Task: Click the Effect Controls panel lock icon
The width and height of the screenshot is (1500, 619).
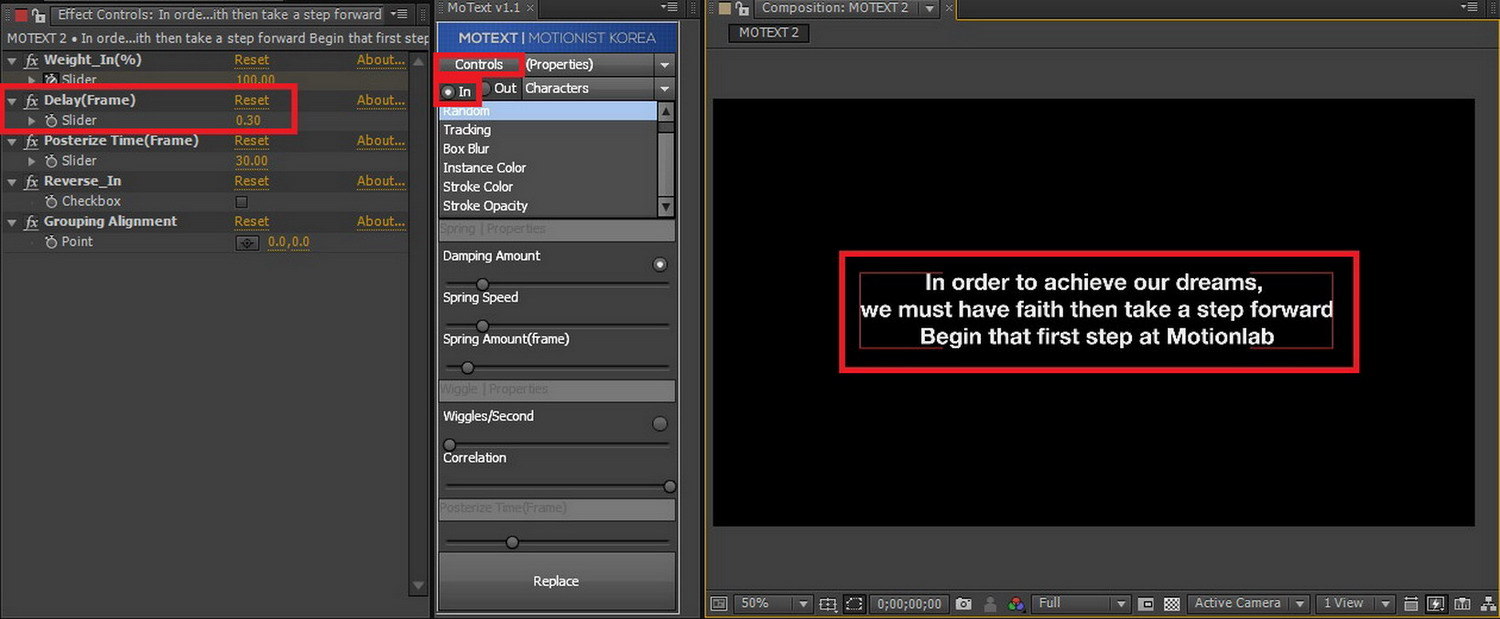Action: pyautogui.click(x=40, y=14)
